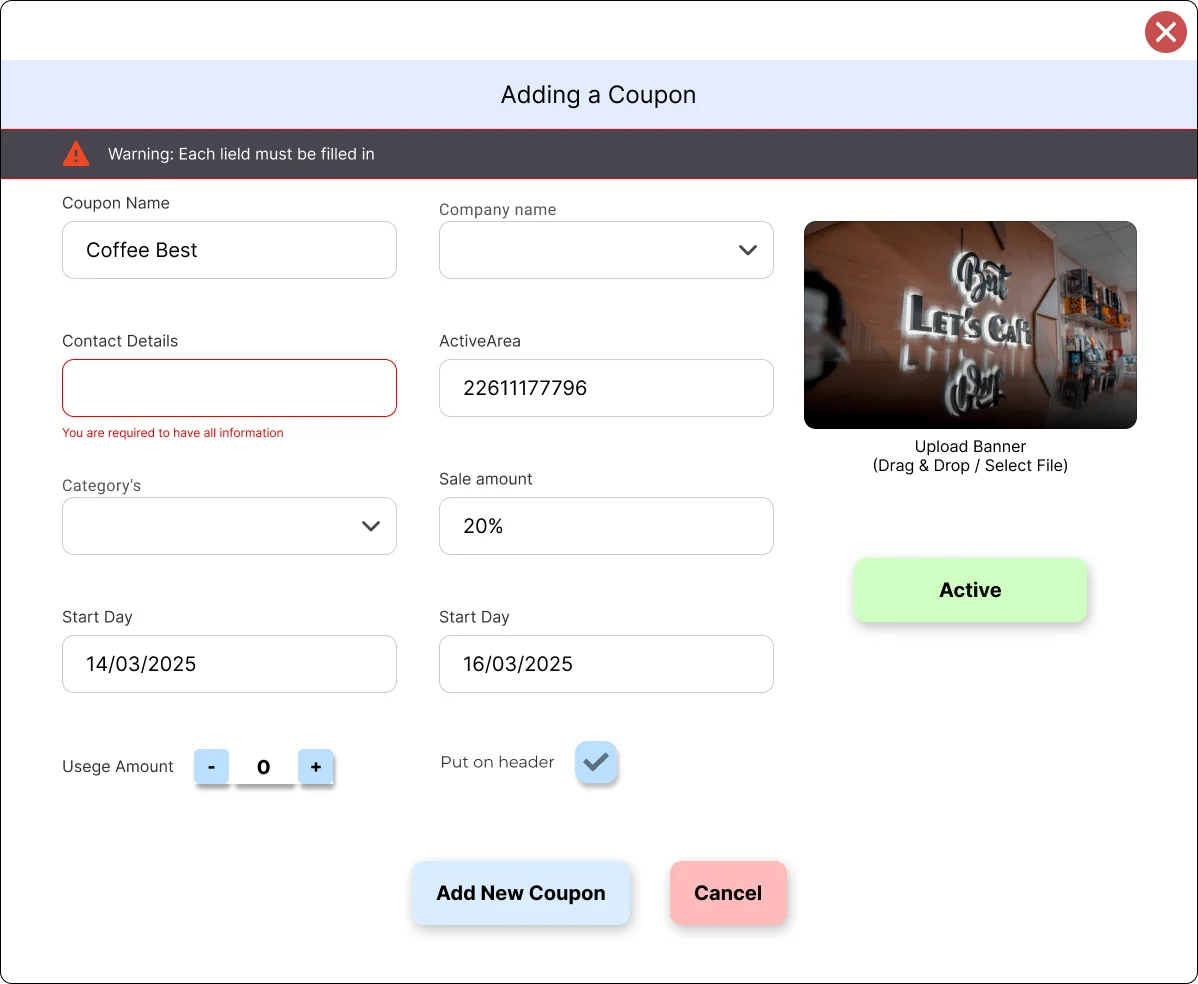Close the Adding a Coupon dialog
This screenshot has height=984, width=1198.
pos(1165,32)
